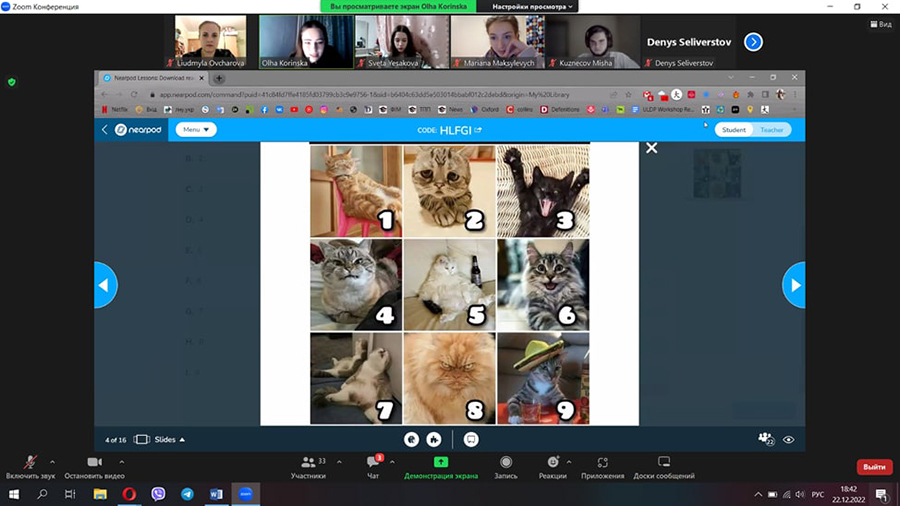The image size is (900, 506).
Task: Open Настройки просмотра view options dropdown
Action: click(x=532, y=6)
